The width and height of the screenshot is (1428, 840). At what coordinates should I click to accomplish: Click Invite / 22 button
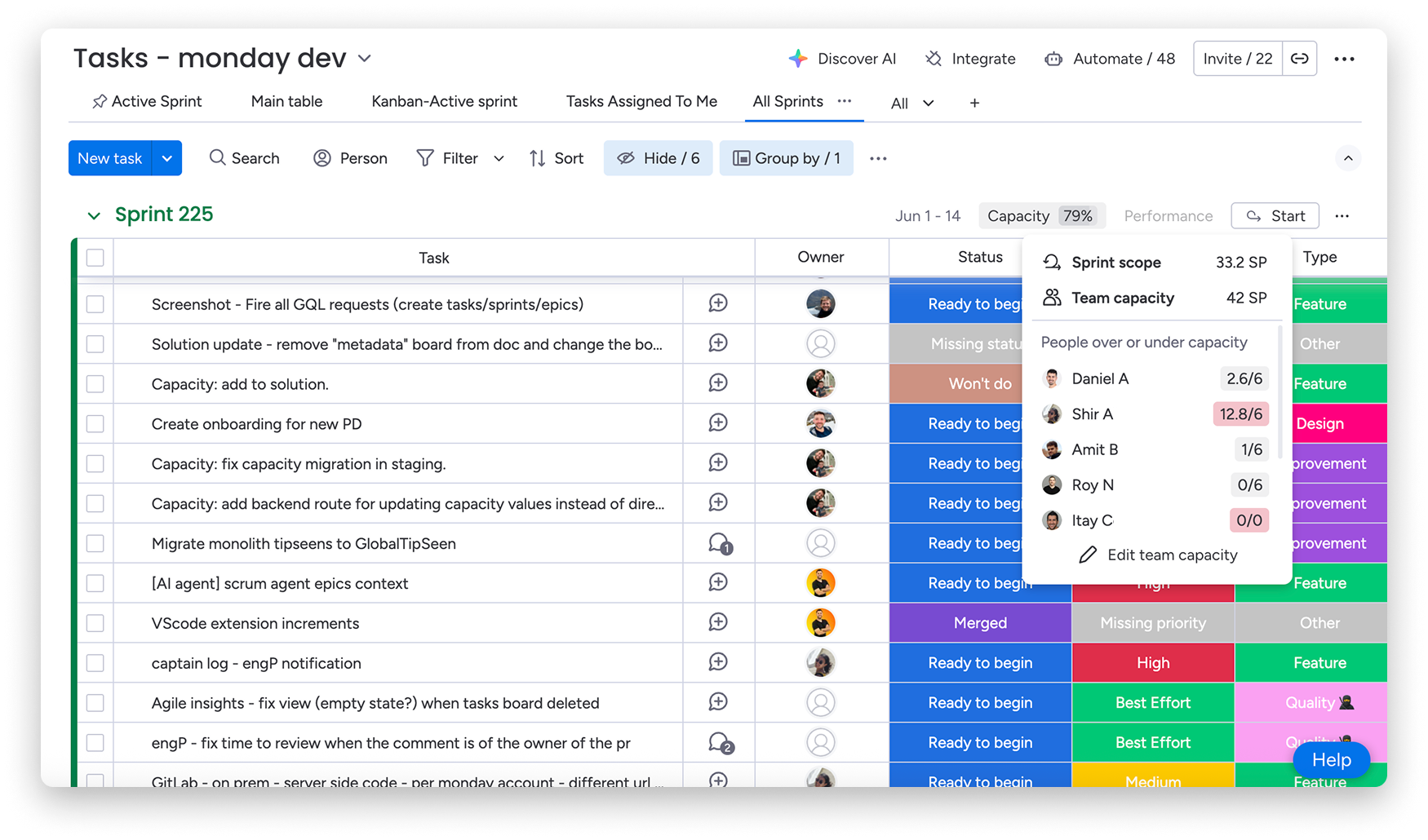[x=1238, y=59]
